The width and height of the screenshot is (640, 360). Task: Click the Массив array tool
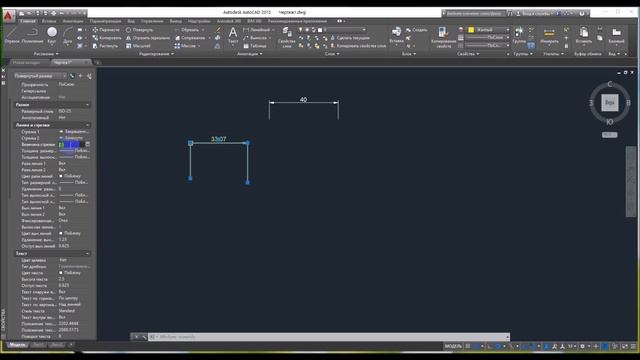(x=186, y=46)
